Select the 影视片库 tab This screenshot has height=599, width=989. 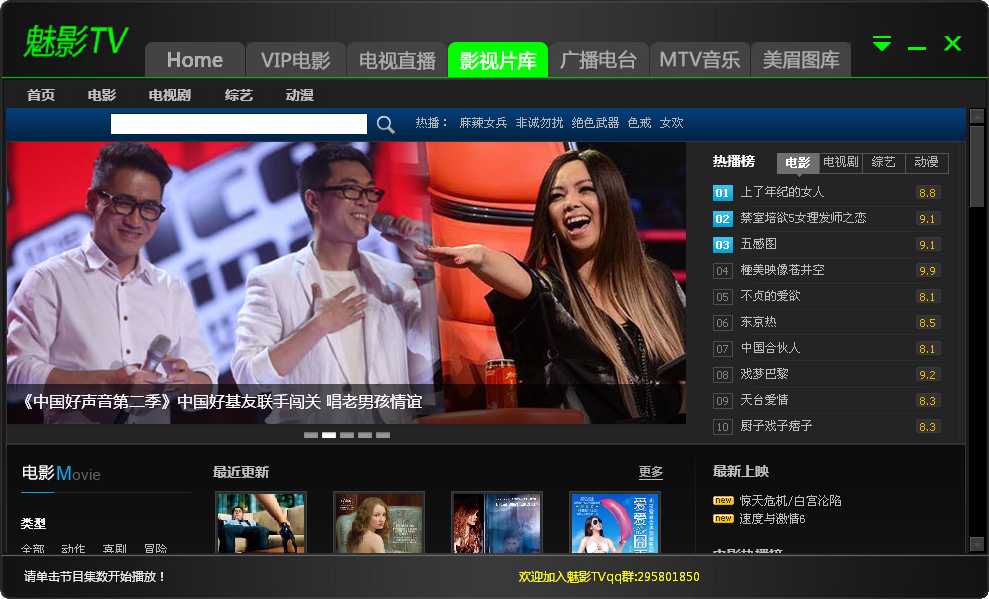pos(498,60)
